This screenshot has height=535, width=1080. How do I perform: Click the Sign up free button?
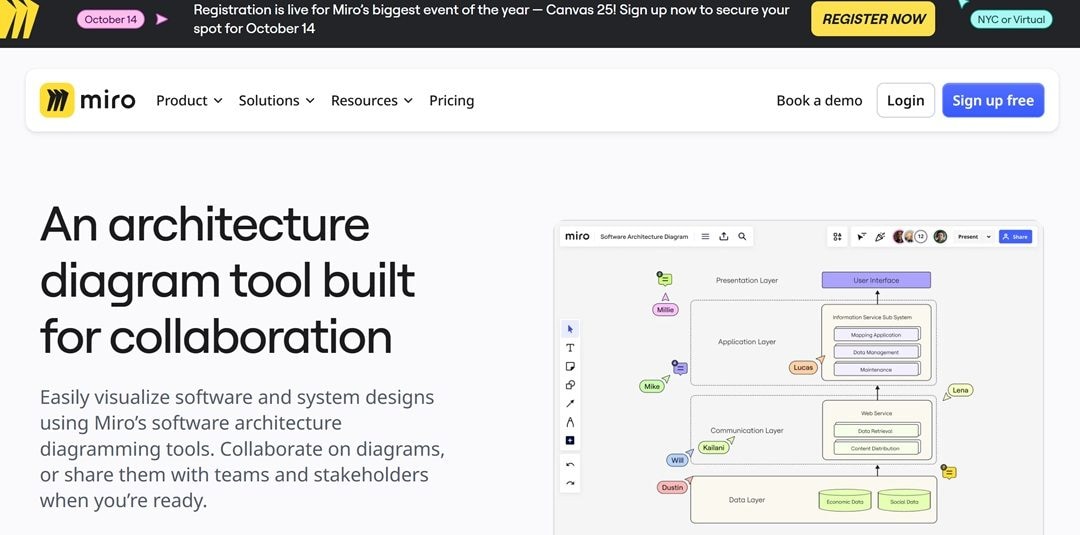coord(992,101)
